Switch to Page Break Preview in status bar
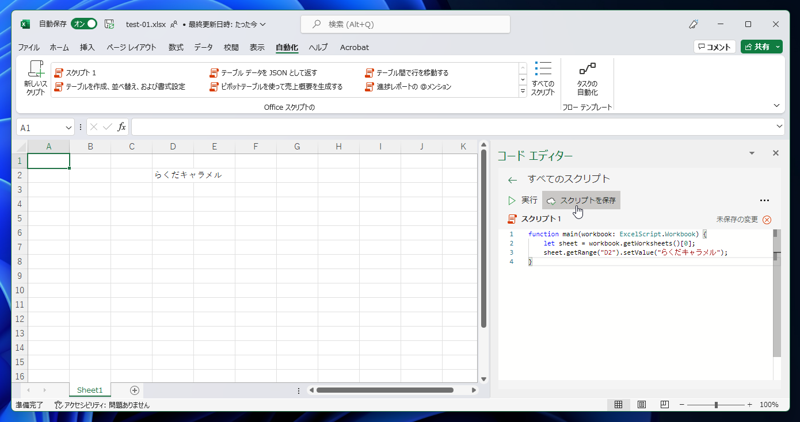This screenshot has height=422, width=800. 664,405
